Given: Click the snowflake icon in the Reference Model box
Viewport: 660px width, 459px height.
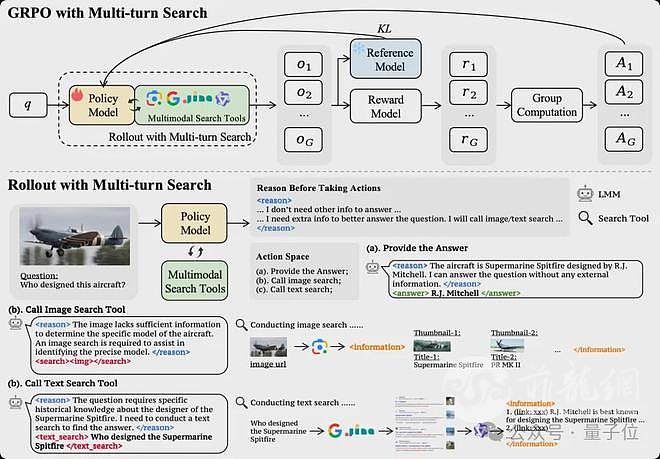Looking at the screenshot, I should coord(359,48).
